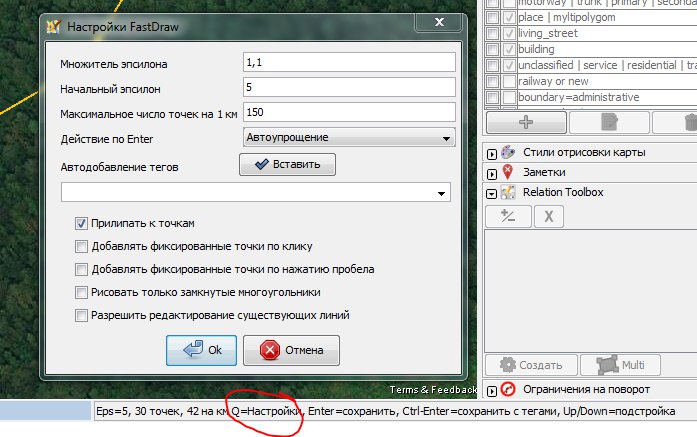This screenshot has height=437, width=697.
Task: Confirm settings with the Ok button
Action: (201, 350)
